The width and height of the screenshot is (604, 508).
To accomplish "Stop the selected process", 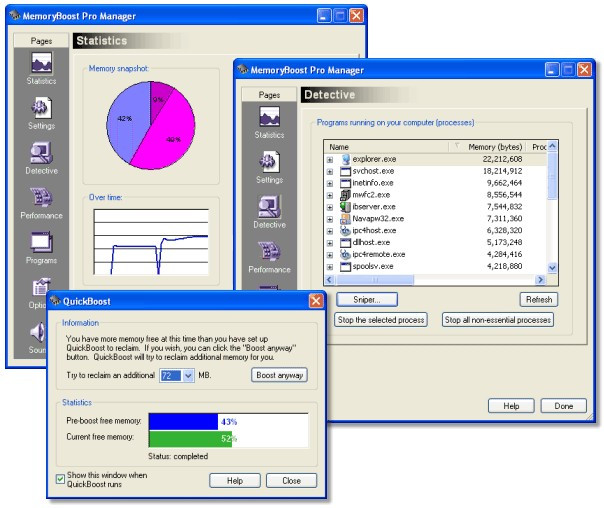I will coord(381,320).
